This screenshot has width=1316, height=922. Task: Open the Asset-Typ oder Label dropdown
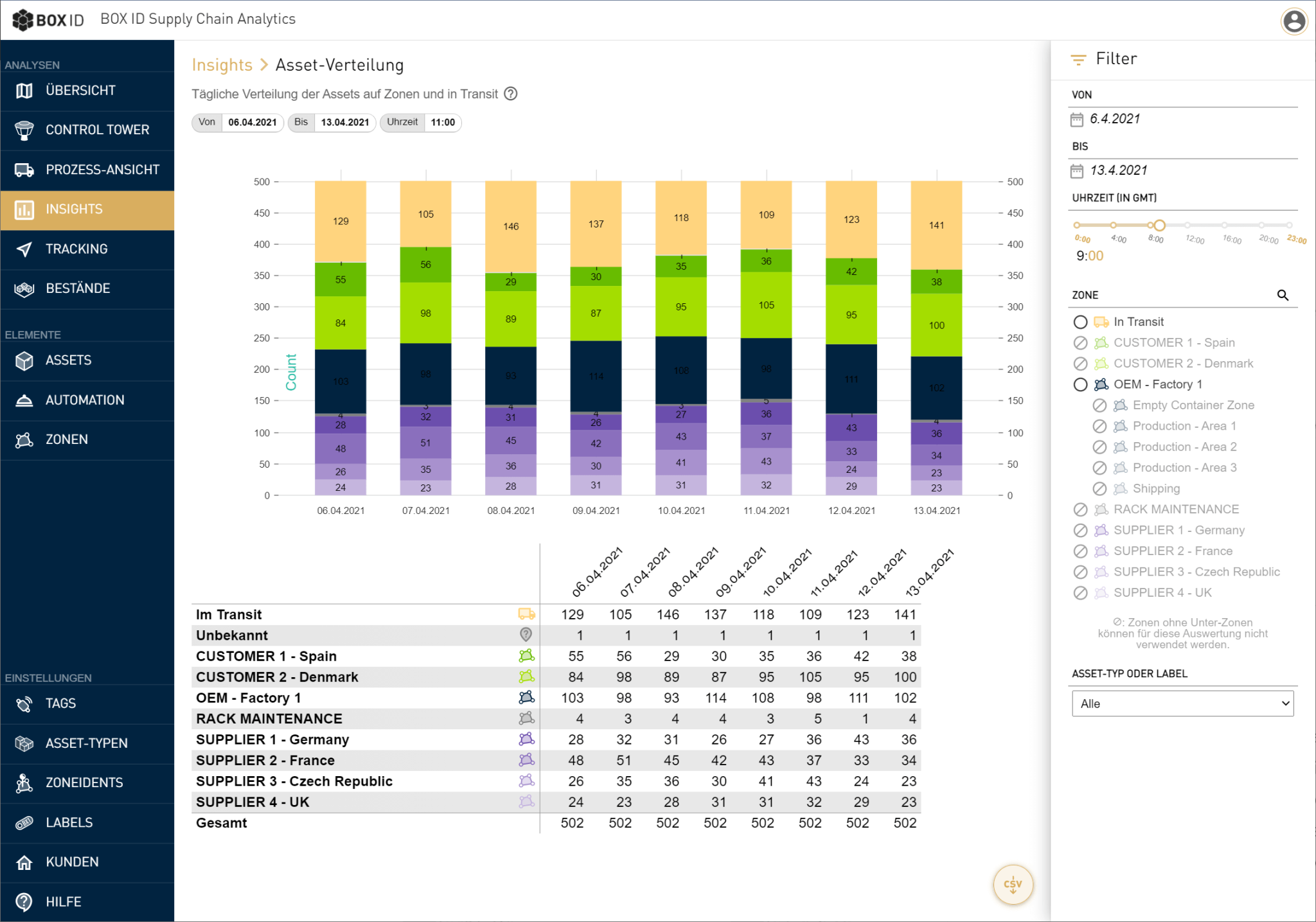click(x=1182, y=704)
